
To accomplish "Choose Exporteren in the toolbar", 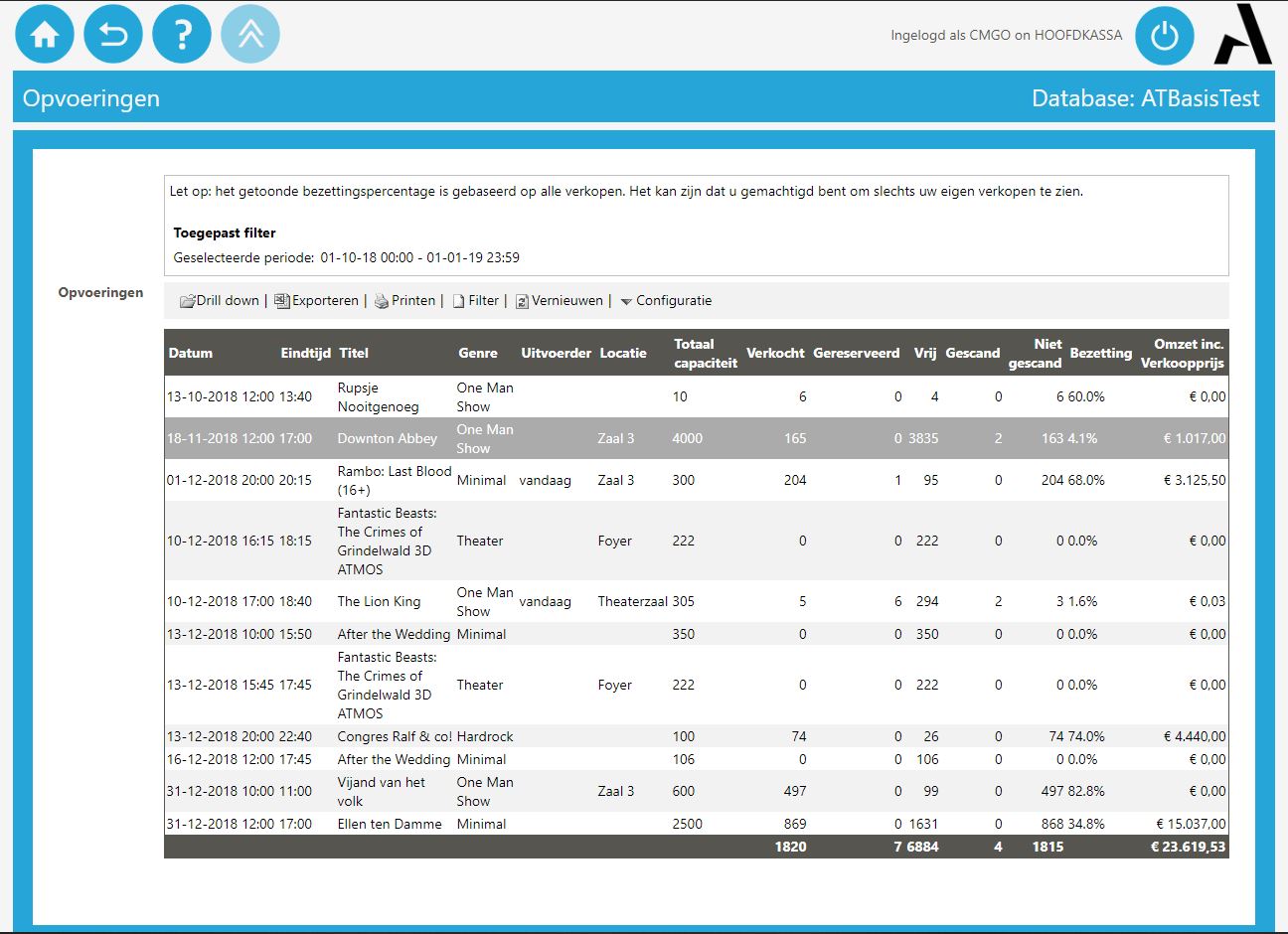I will 325,300.
